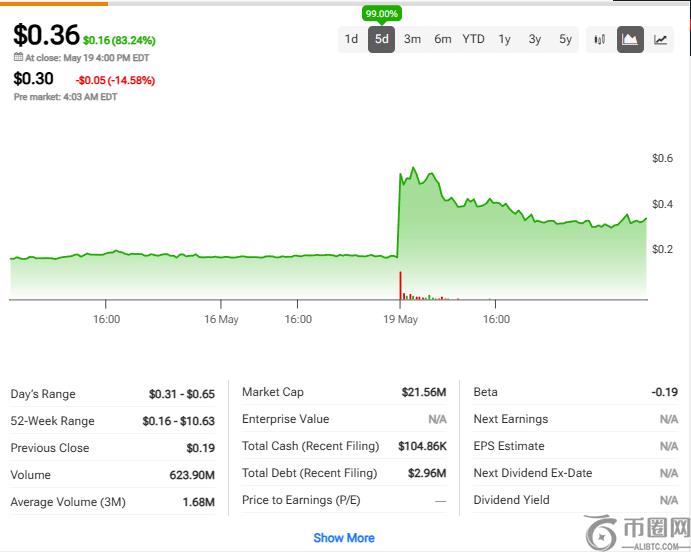This screenshot has width=691, height=552.
Task: Switch chart to 3m range
Action: click(412, 40)
